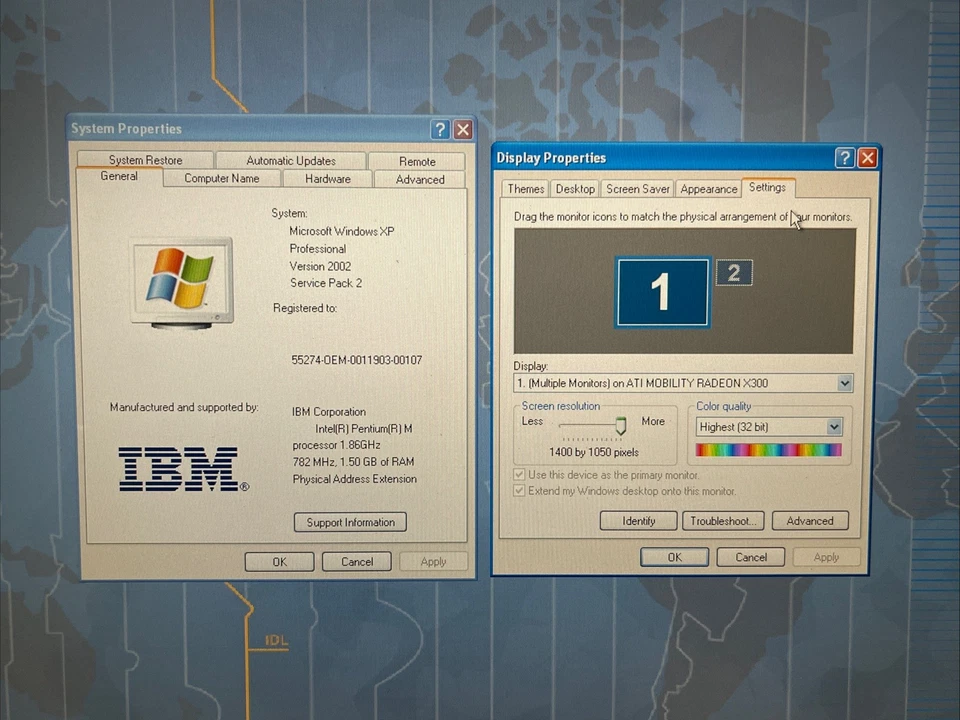Click the Identify button
This screenshot has height=720, width=960.
tap(638, 520)
